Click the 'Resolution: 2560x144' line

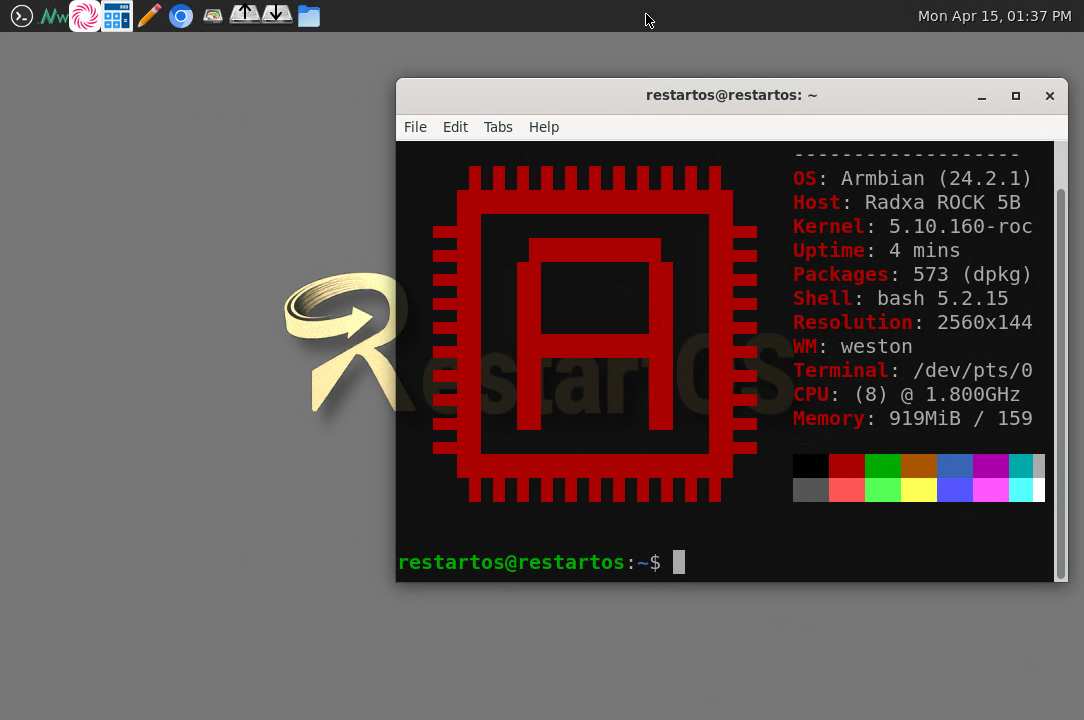point(913,322)
